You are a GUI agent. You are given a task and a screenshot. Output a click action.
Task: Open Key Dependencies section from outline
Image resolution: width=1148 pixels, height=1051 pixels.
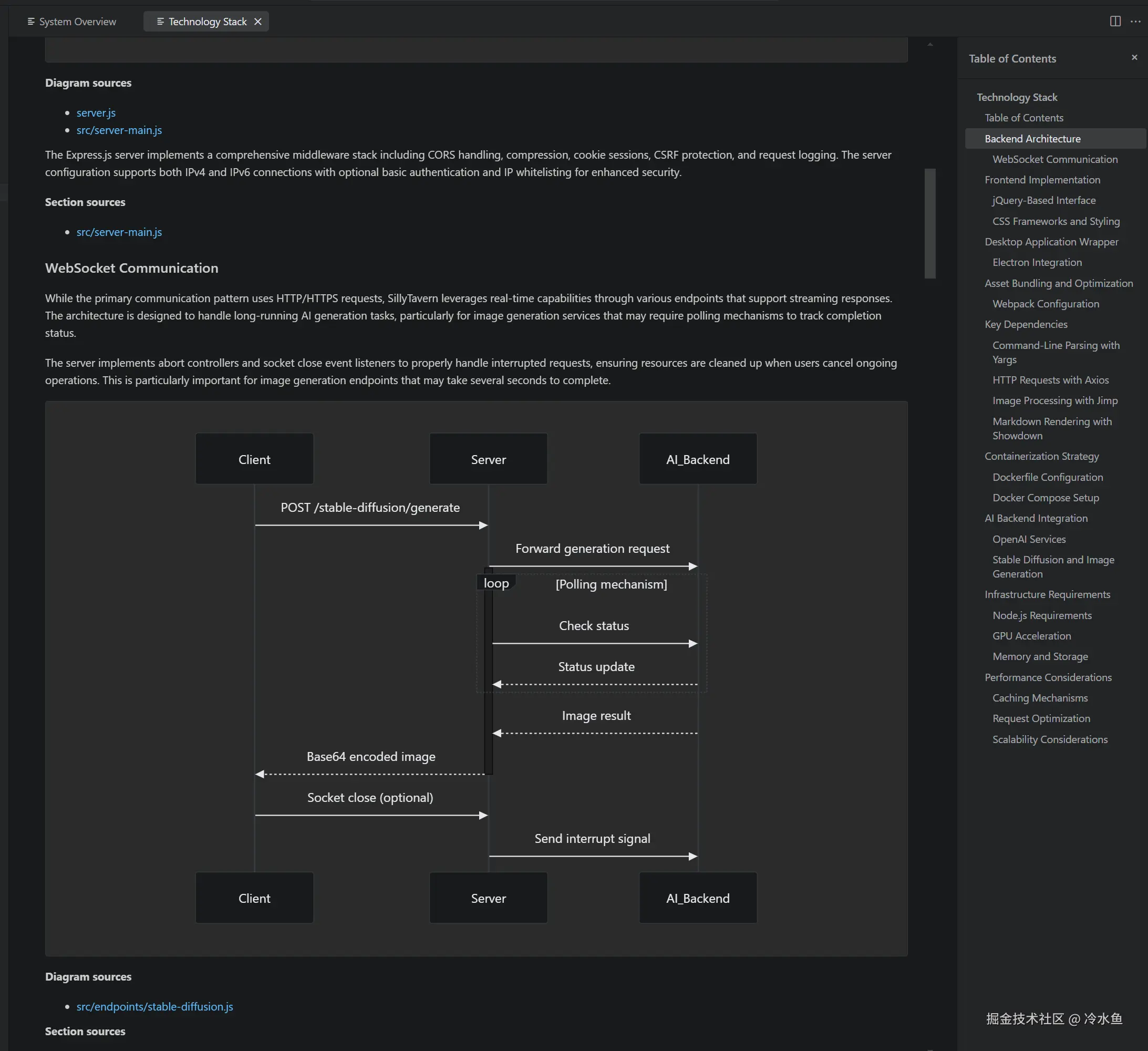point(1026,325)
